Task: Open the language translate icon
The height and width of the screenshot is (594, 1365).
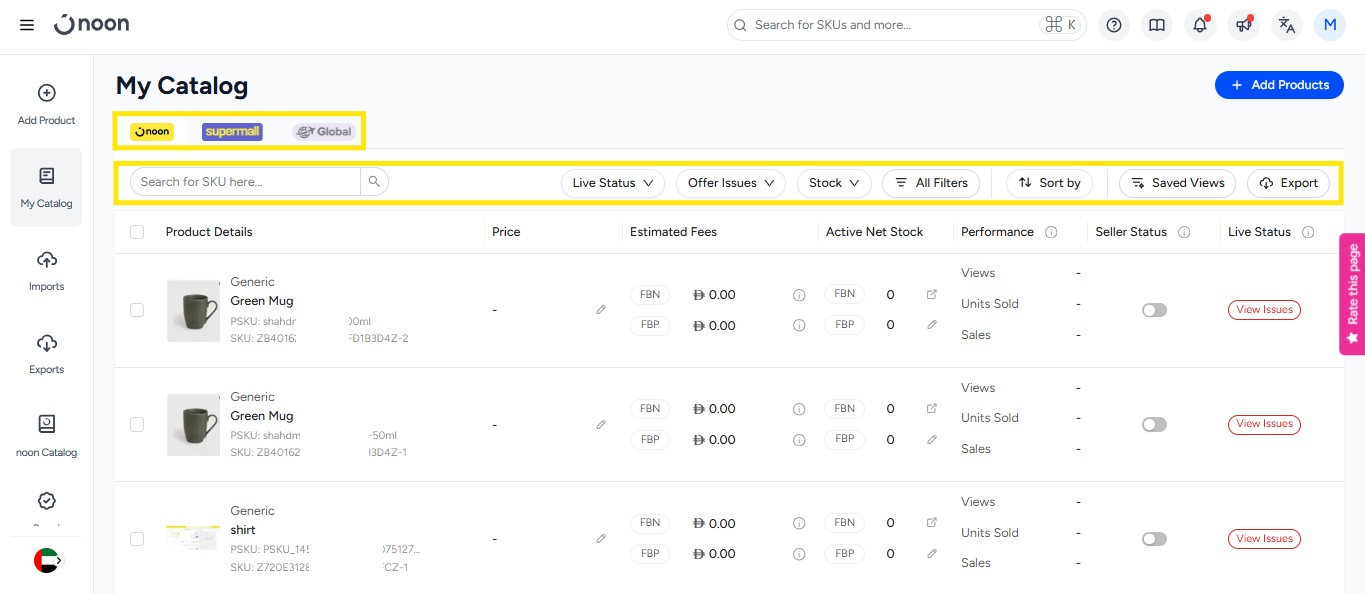Action: [1286, 25]
